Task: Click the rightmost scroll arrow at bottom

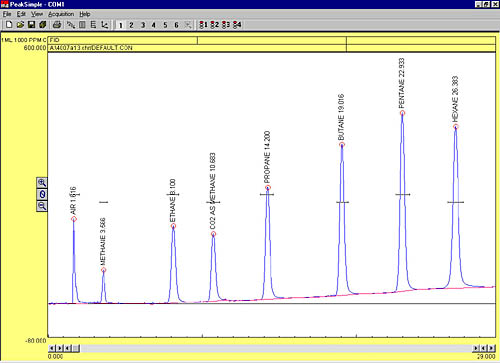Action: [492, 348]
